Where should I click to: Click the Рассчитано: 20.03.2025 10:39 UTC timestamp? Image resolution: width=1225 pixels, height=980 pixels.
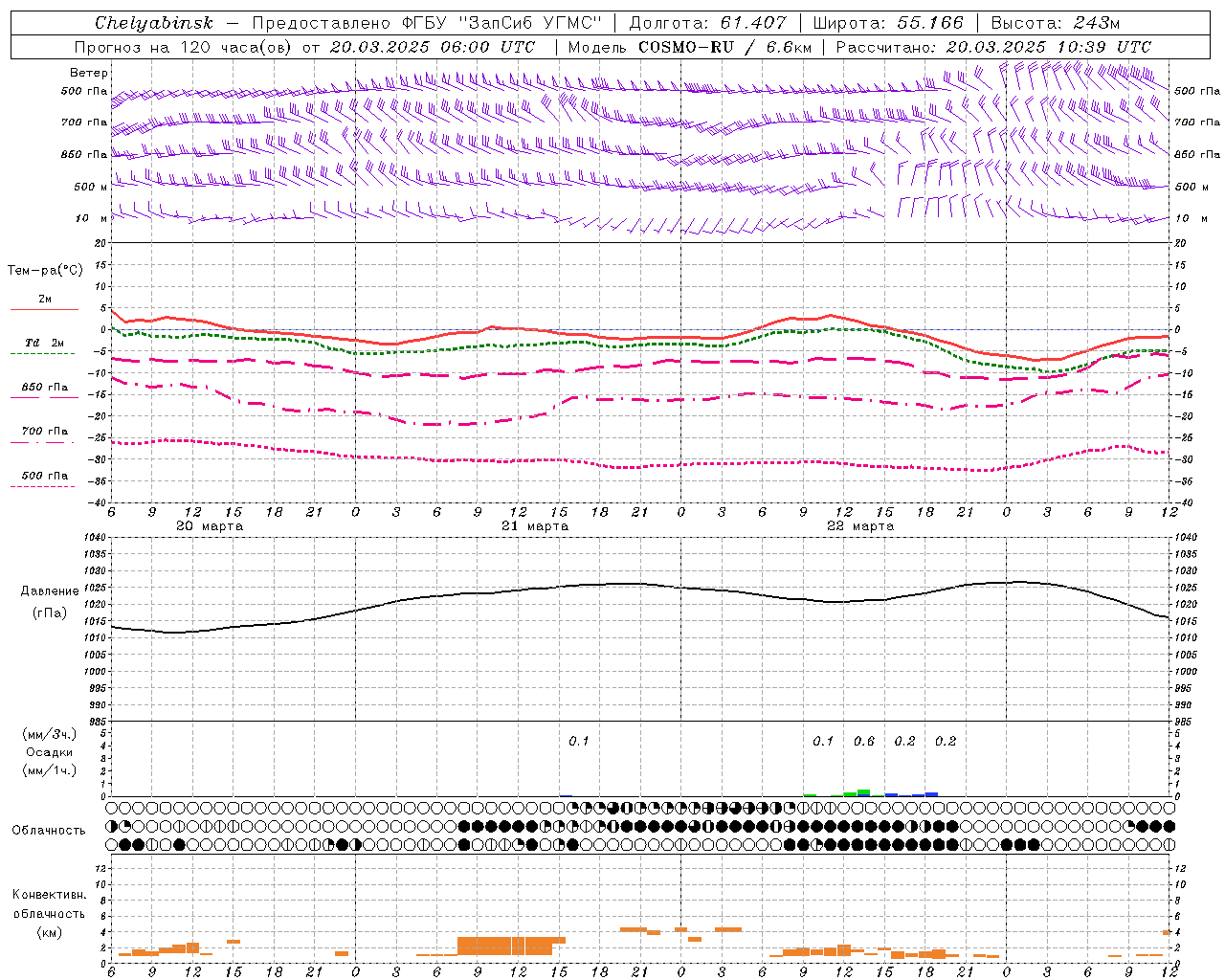click(x=993, y=47)
